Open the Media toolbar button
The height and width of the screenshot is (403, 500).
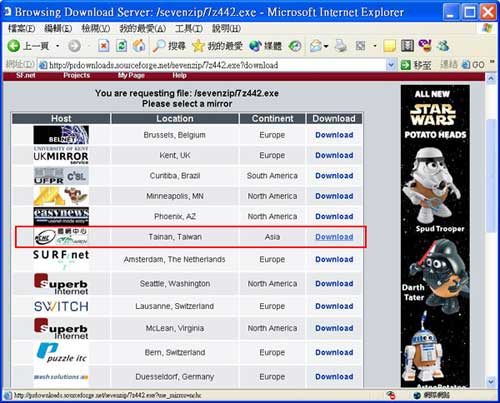tap(265, 46)
